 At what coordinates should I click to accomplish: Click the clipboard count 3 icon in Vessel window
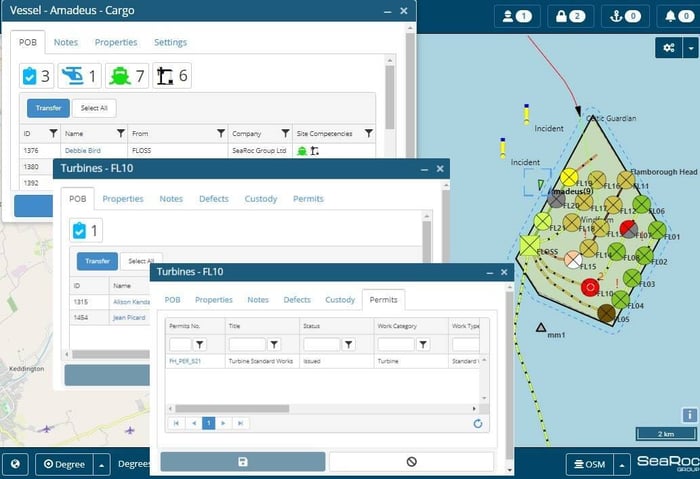36,76
